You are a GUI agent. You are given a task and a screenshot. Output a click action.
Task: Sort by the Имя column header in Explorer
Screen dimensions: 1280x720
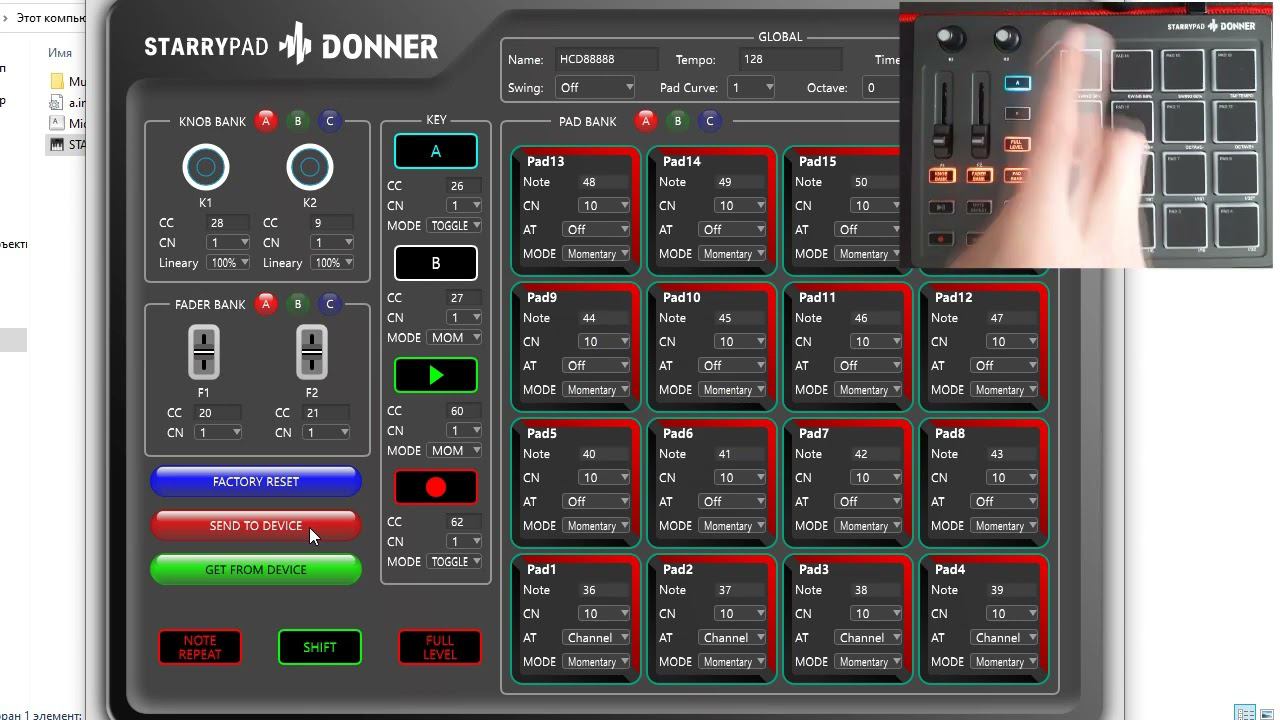coord(60,52)
